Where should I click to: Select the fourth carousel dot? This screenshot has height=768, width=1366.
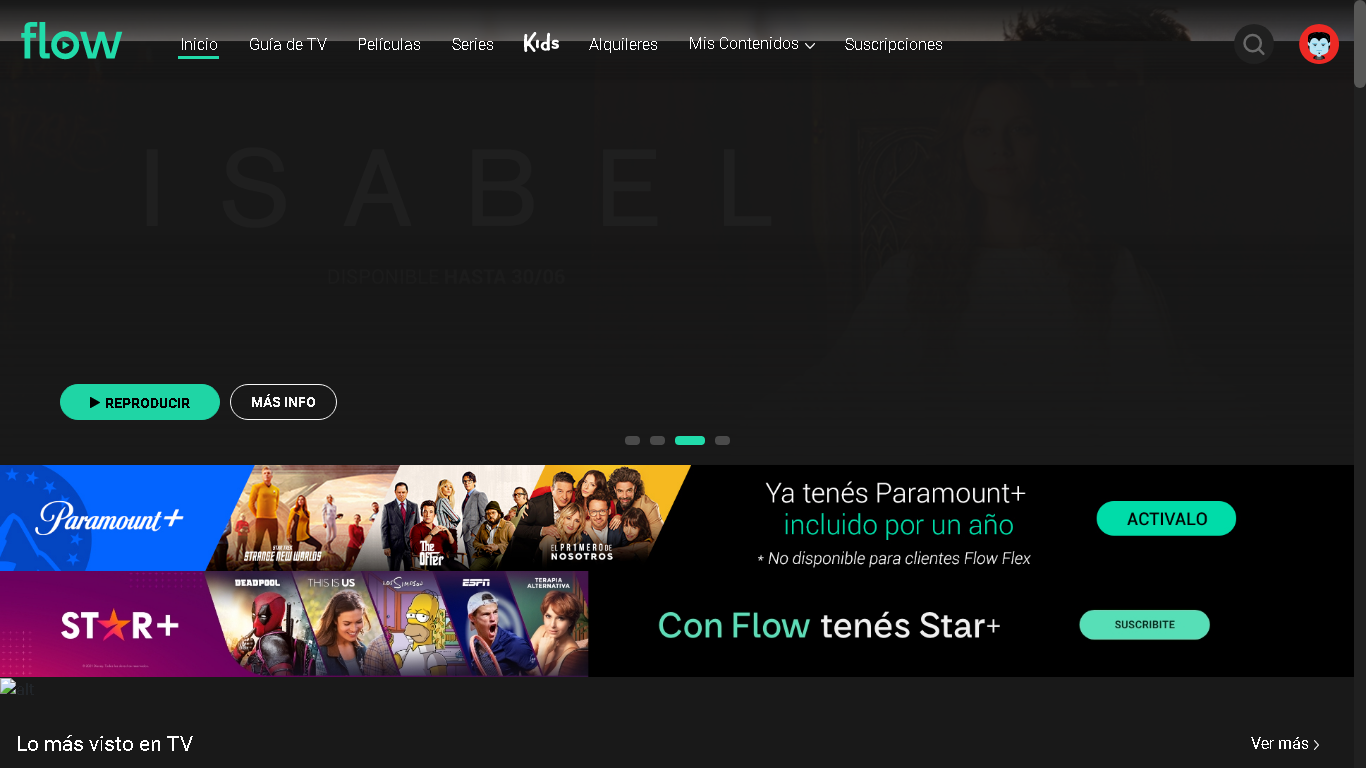click(722, 440)
